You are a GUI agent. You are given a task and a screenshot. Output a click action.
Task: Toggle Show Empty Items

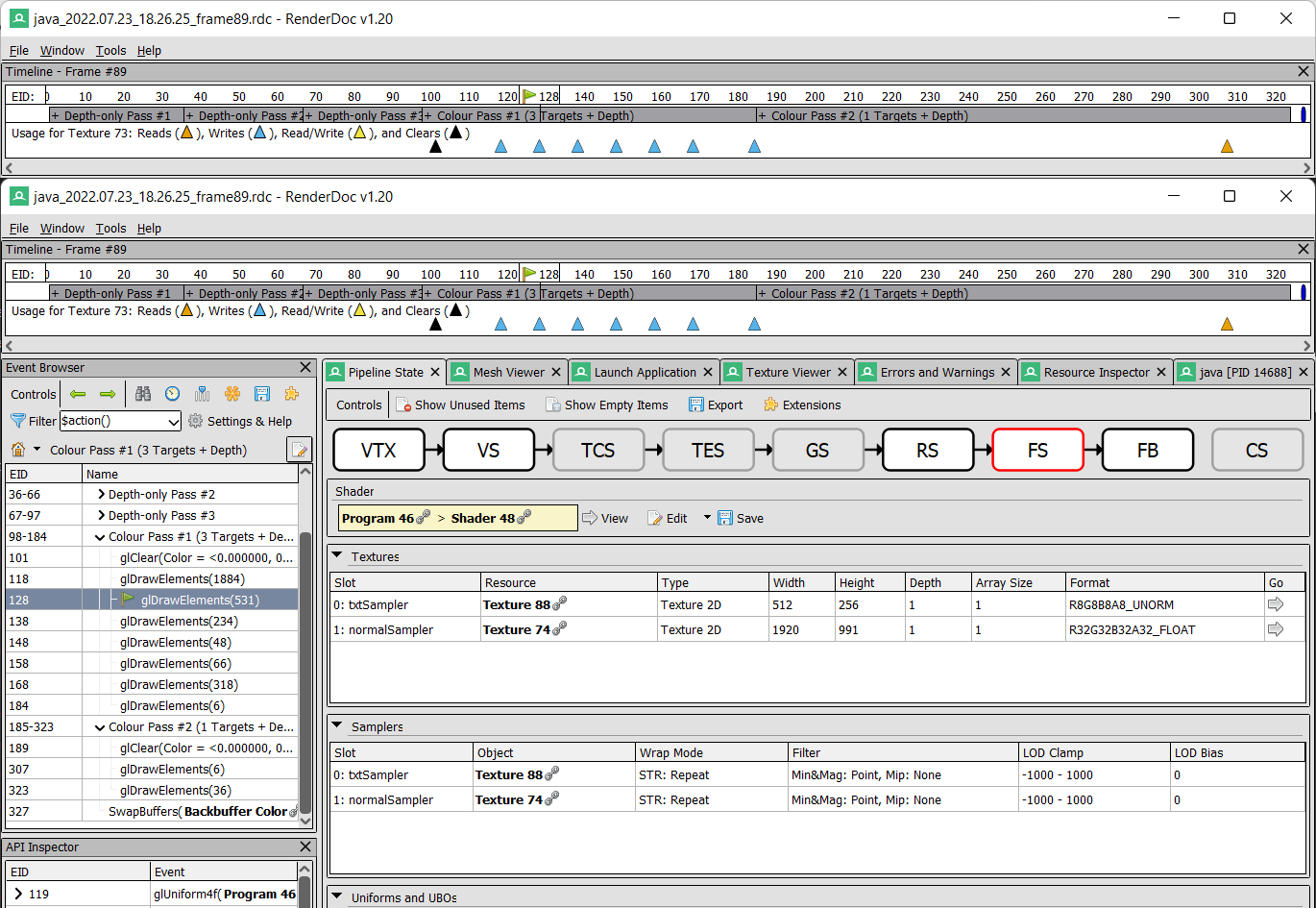pos(606,405)
